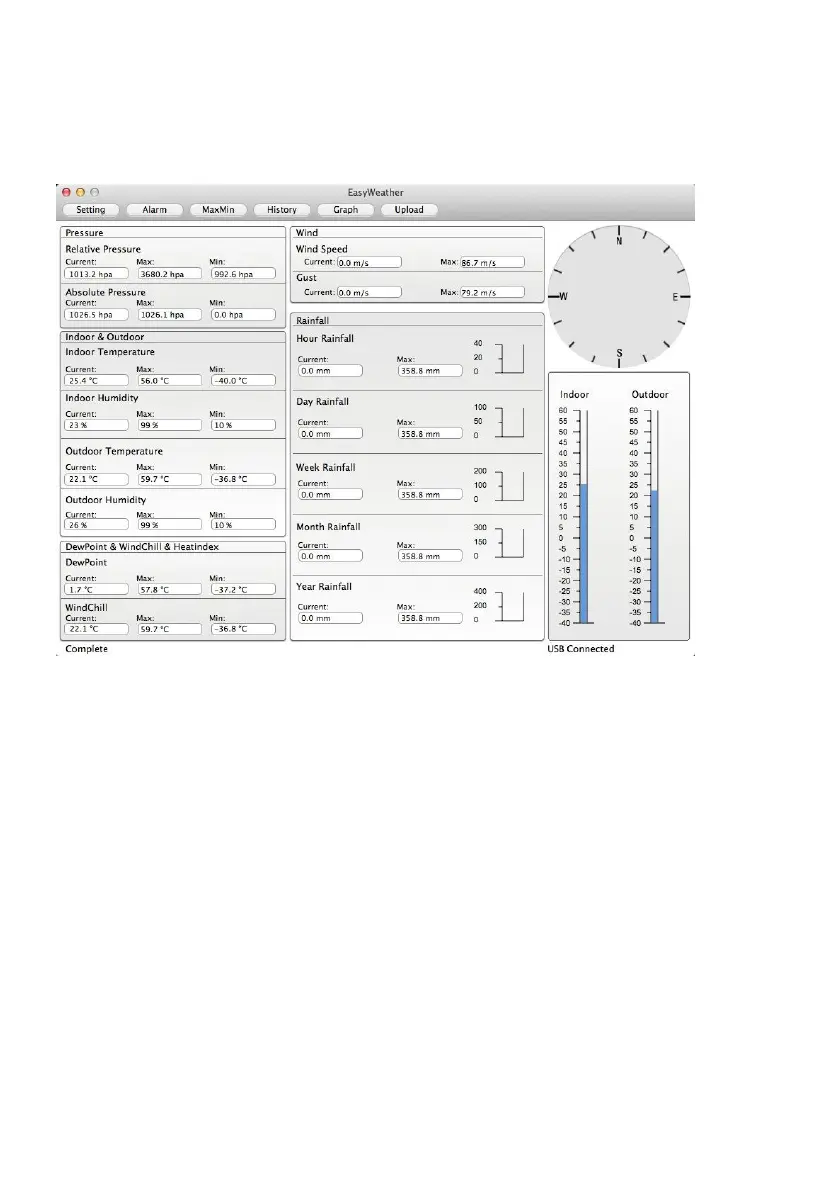Click DewPoint min field -37.2 °C
The width and height of the screenshot is (822, 1191).
coord(243,589)
